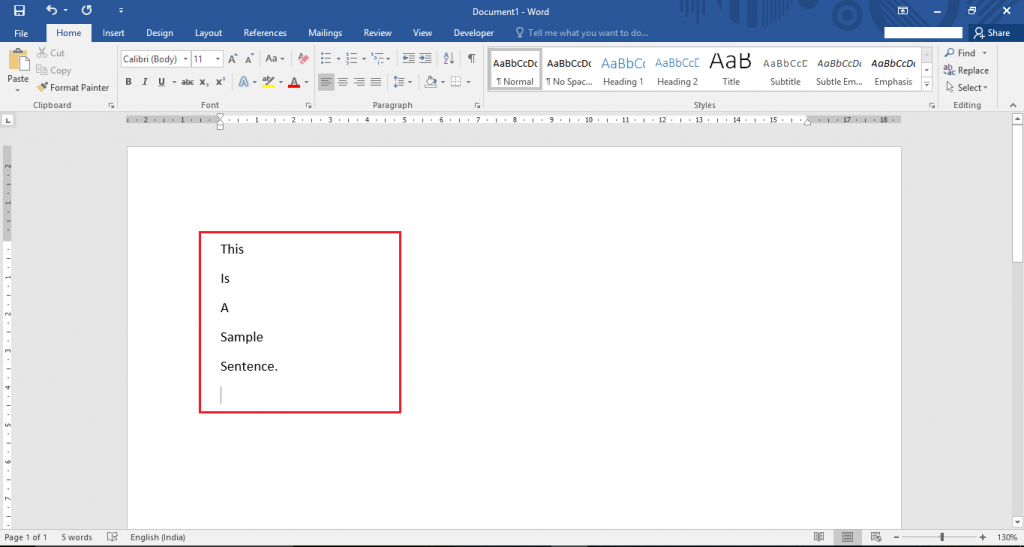The width and height of the screenshot is (1024, 547).
Task: Open the font color dropdown arrow
Action: tap(306, 82)
